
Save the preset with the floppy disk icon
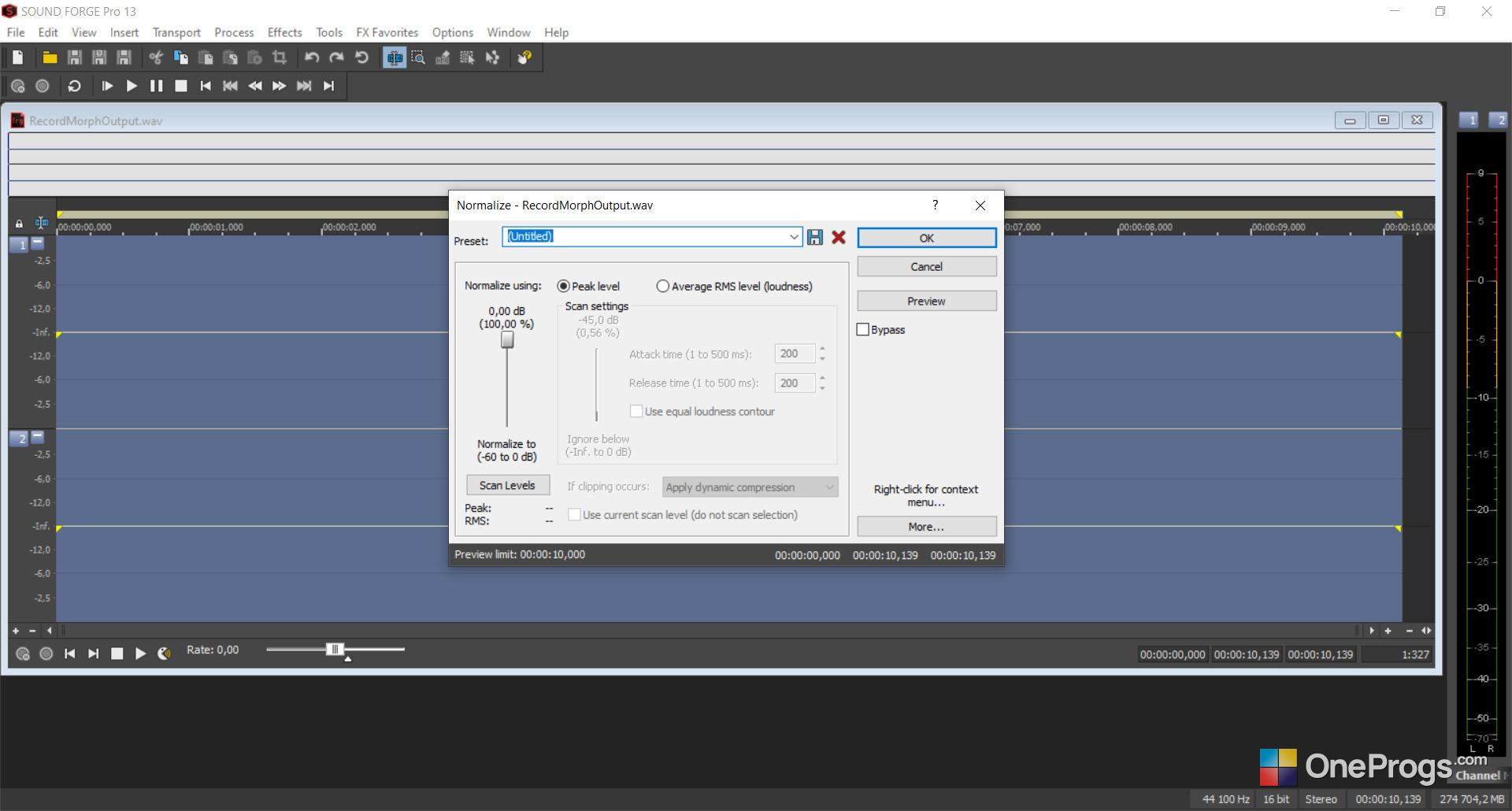[815, 237]
